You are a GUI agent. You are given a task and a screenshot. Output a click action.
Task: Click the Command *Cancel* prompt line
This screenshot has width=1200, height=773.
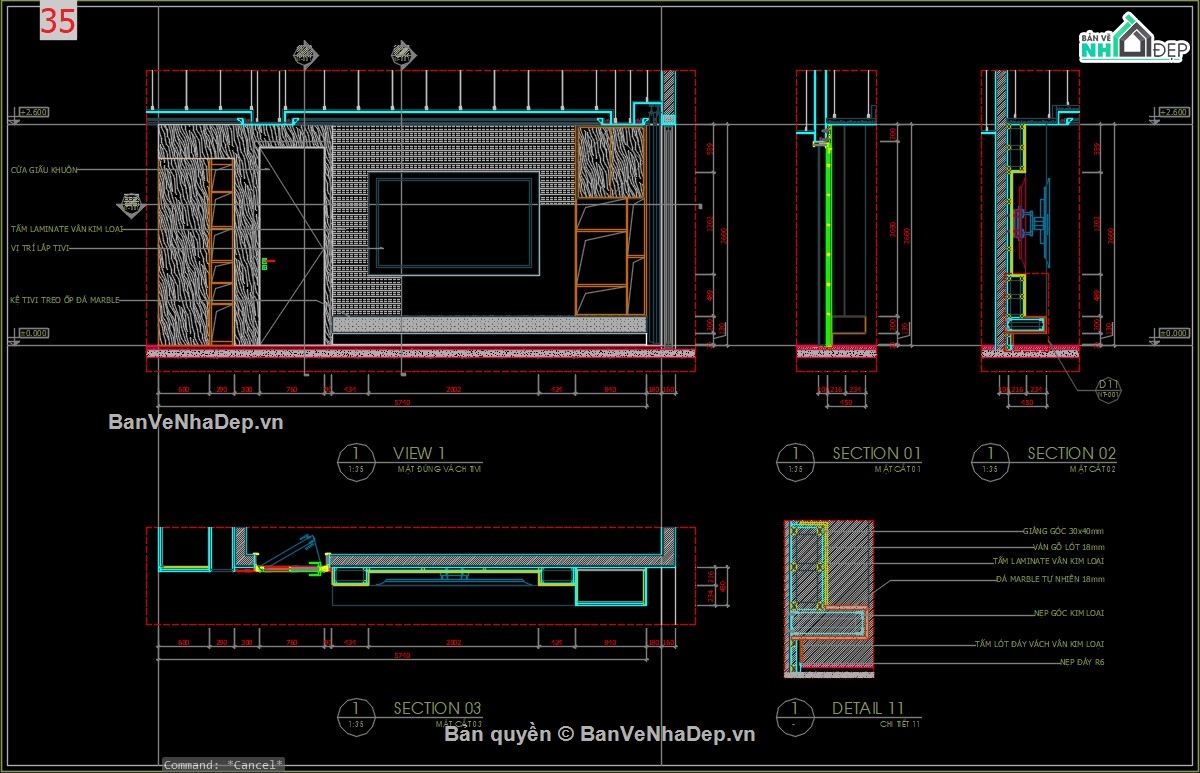click(x=225, y=763)
